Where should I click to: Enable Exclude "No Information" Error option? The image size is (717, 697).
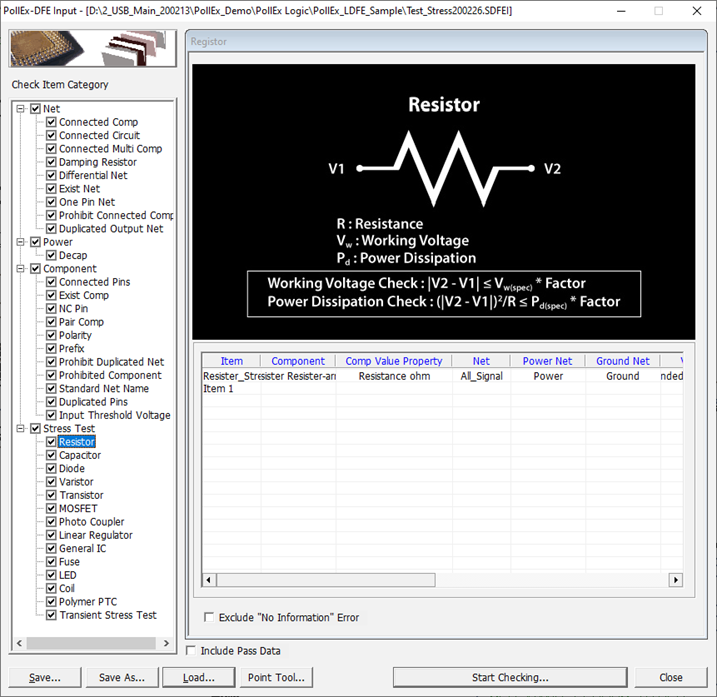click(209, 618)
